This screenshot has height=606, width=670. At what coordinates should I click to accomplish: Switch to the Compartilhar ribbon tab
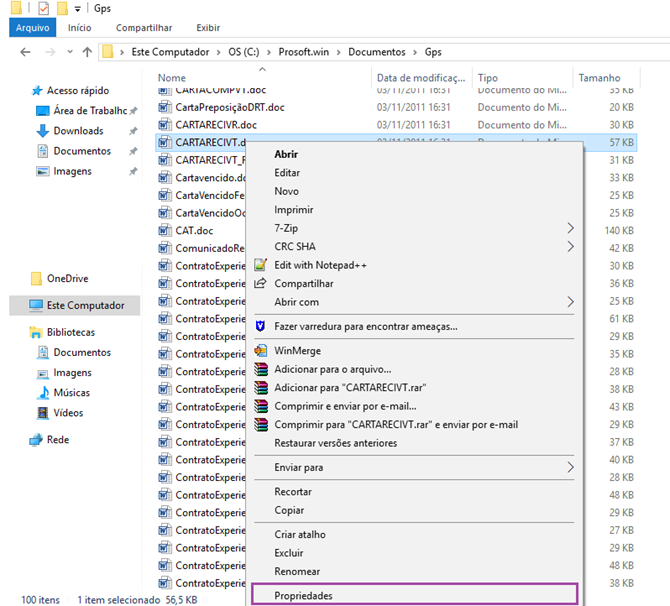point(144,28)
